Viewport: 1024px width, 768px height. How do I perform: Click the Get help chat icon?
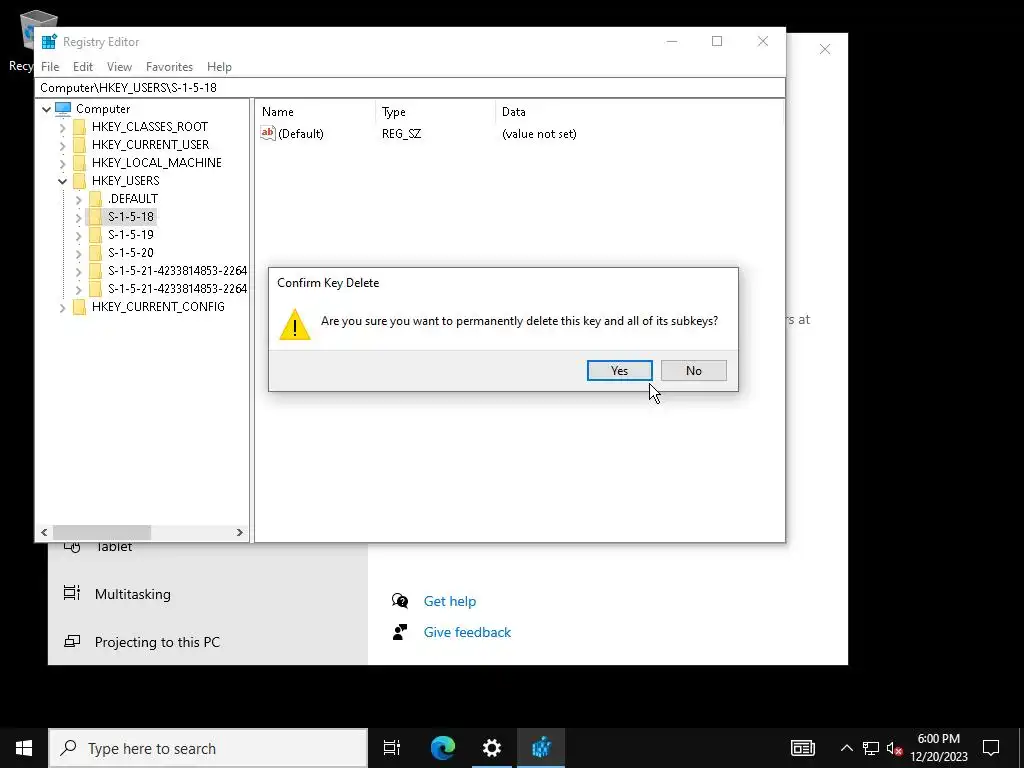[400, 601]
